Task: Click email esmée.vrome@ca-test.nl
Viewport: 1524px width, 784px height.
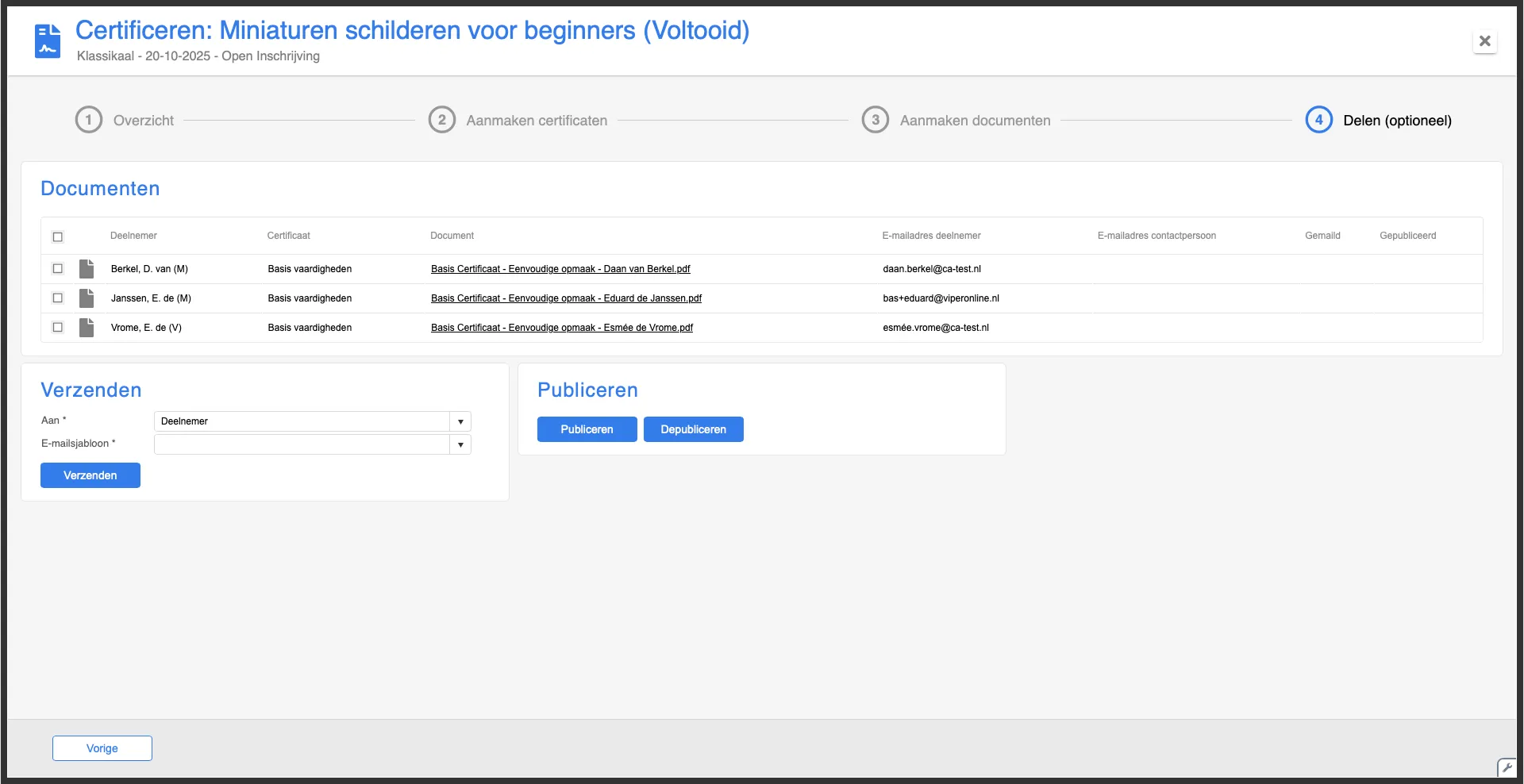Action: point(936,328)
